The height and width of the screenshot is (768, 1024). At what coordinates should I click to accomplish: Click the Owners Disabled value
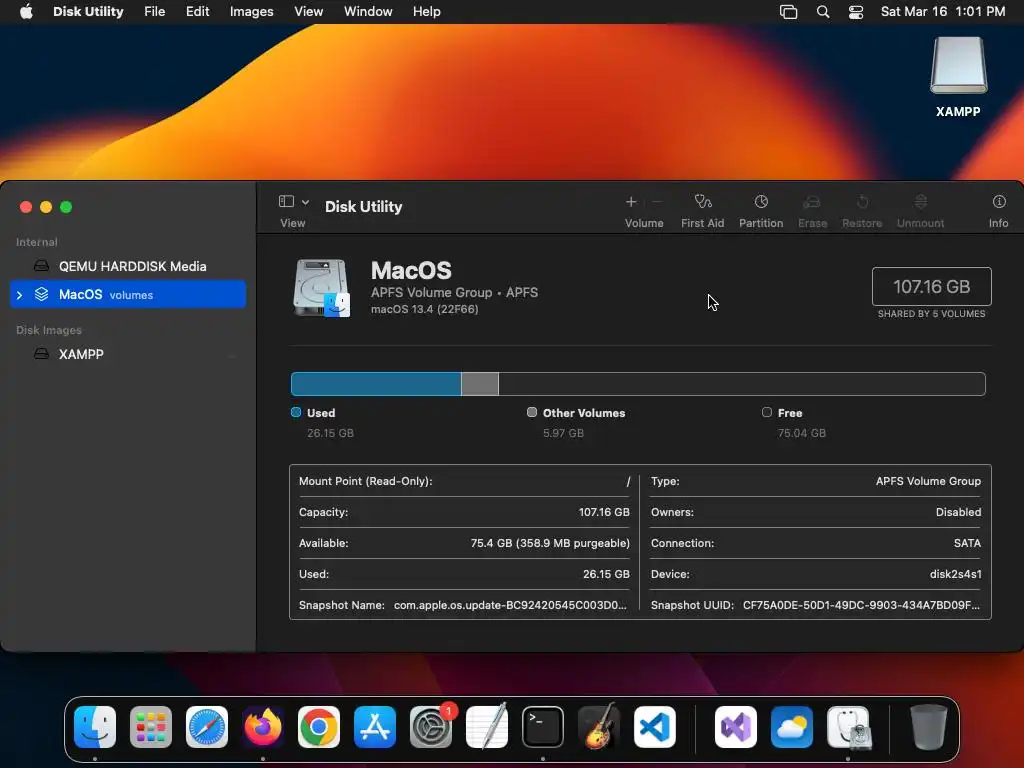(958, 512)
